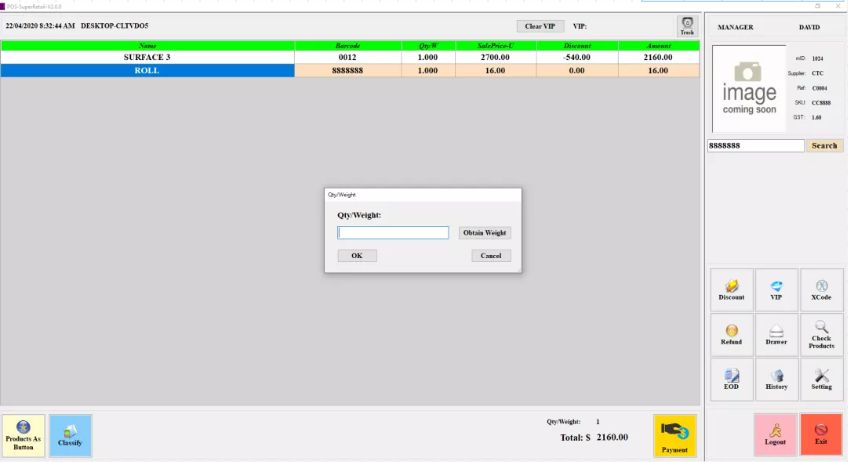848x462 pixels.
Task: Open Check Products lookup
Action: [821, 334]
